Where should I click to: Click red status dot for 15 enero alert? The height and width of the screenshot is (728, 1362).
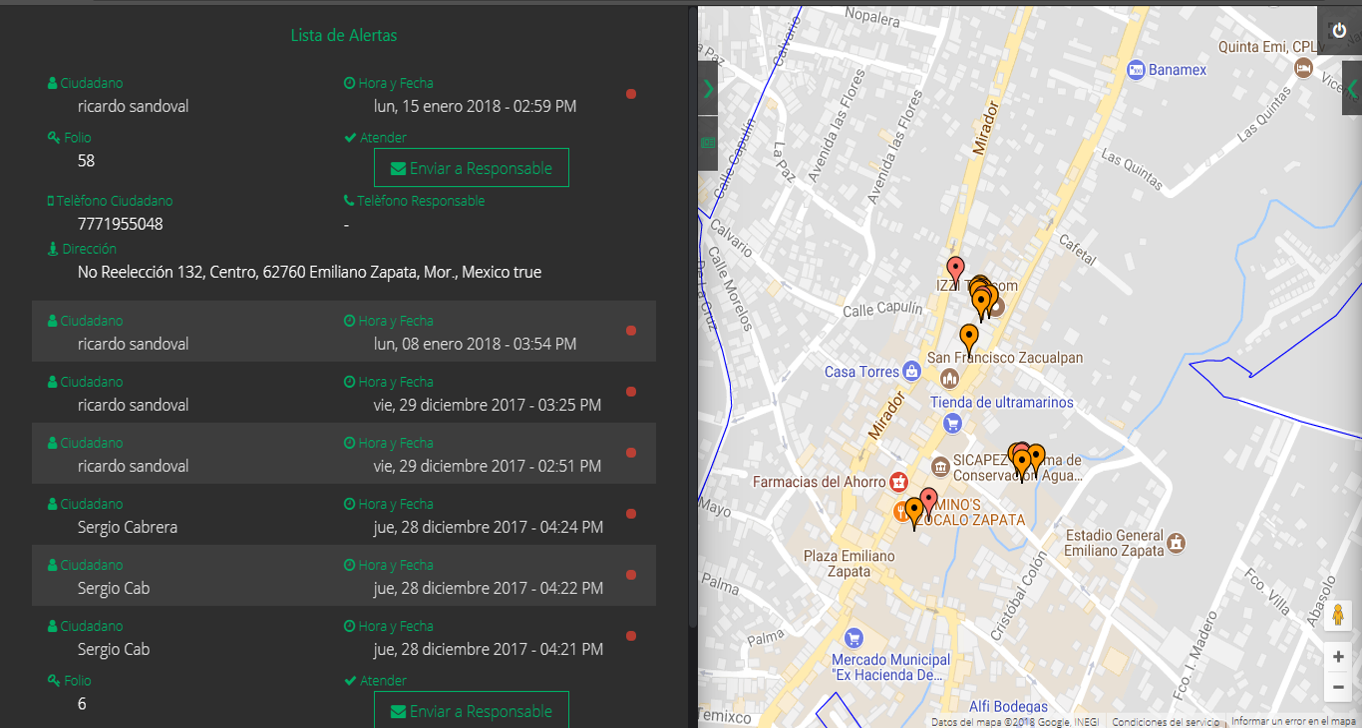coord(631,94)
